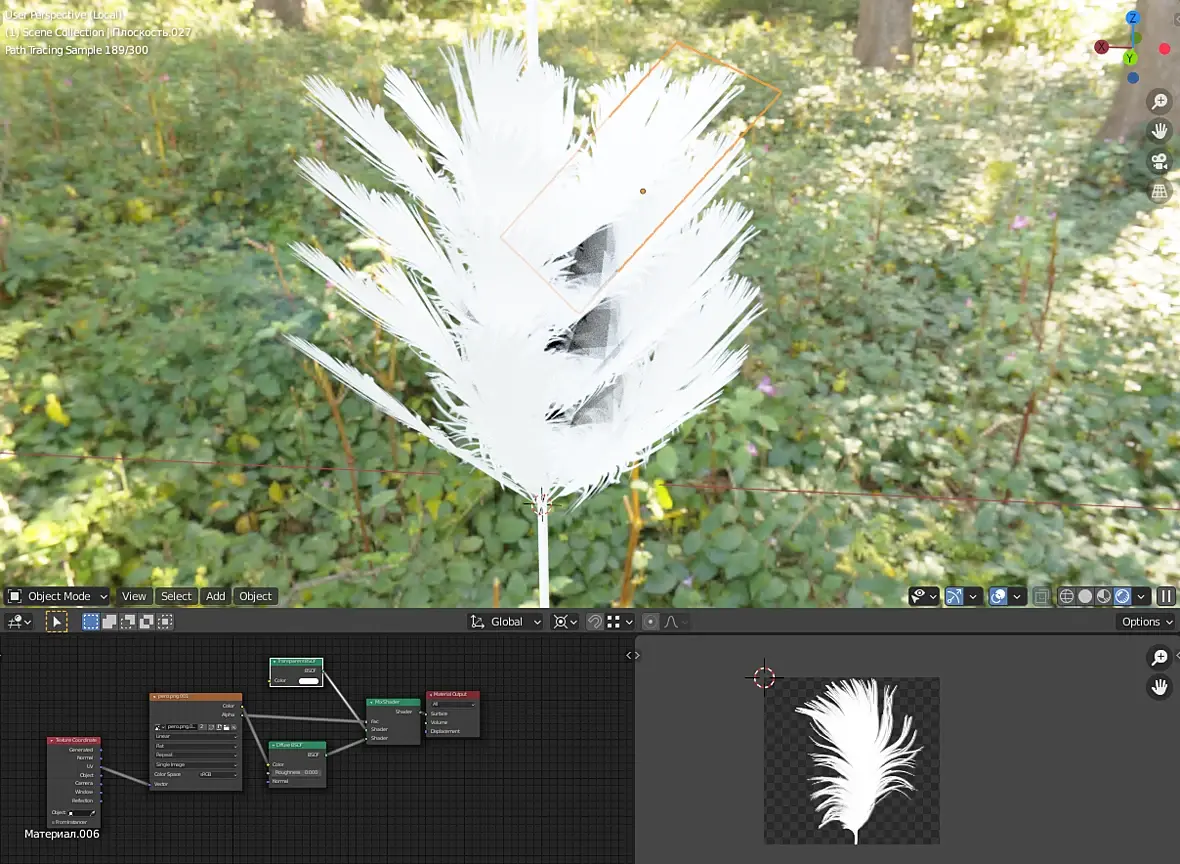Select the Diffuse BSDF node header
Screen dimensions: 1180x864
[x=297, y=745]
